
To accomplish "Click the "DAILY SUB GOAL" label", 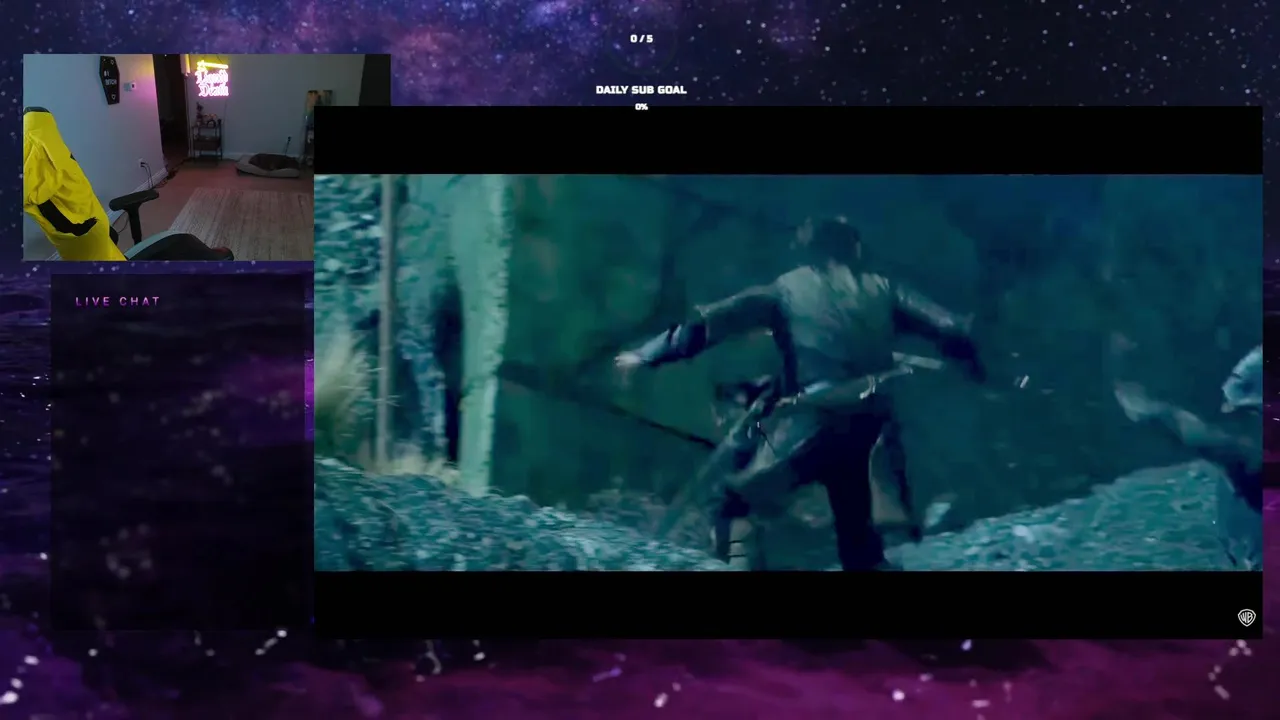I will [x=641, y=90].
